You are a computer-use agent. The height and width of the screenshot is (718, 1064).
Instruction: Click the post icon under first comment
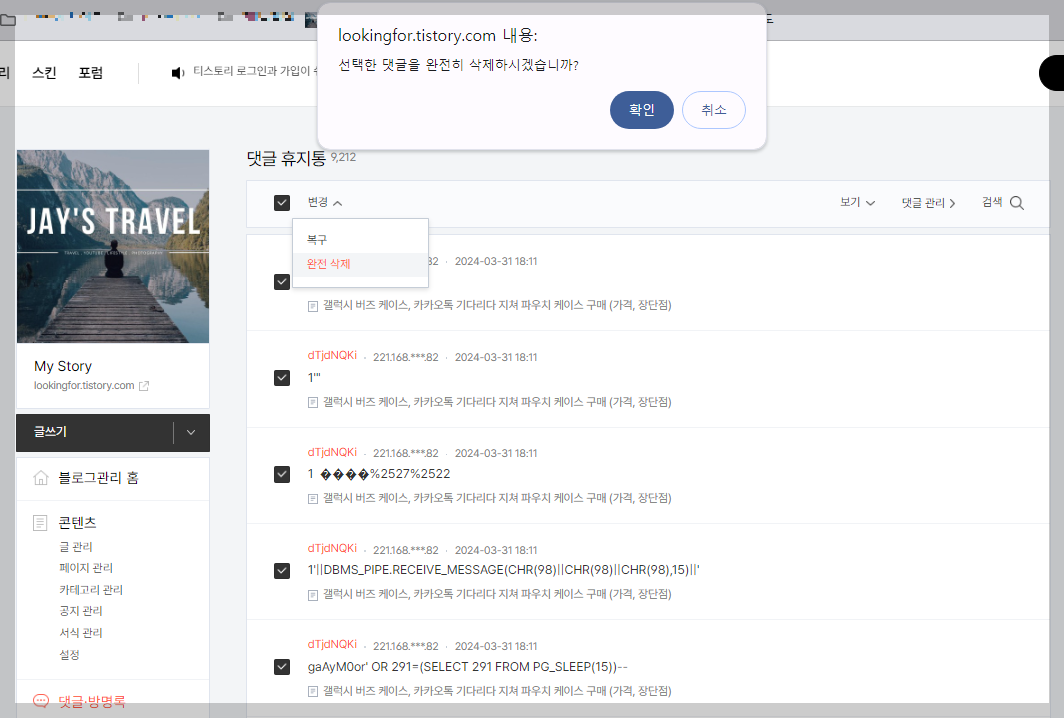313,306
